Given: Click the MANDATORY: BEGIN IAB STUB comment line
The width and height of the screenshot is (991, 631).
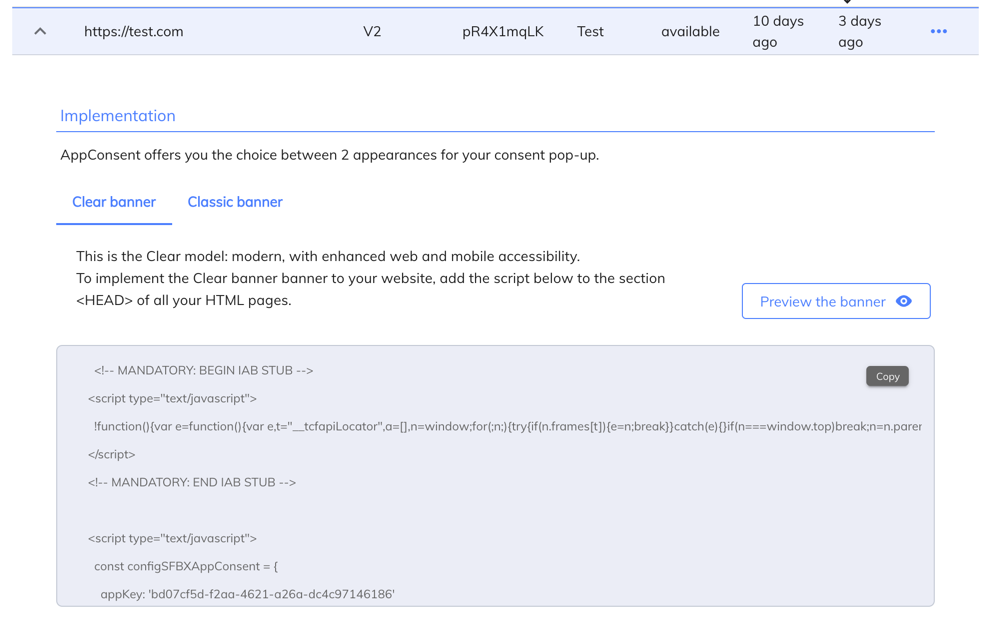Looking at the screenshot, I should pyautogui.click(x=203, y=370).
